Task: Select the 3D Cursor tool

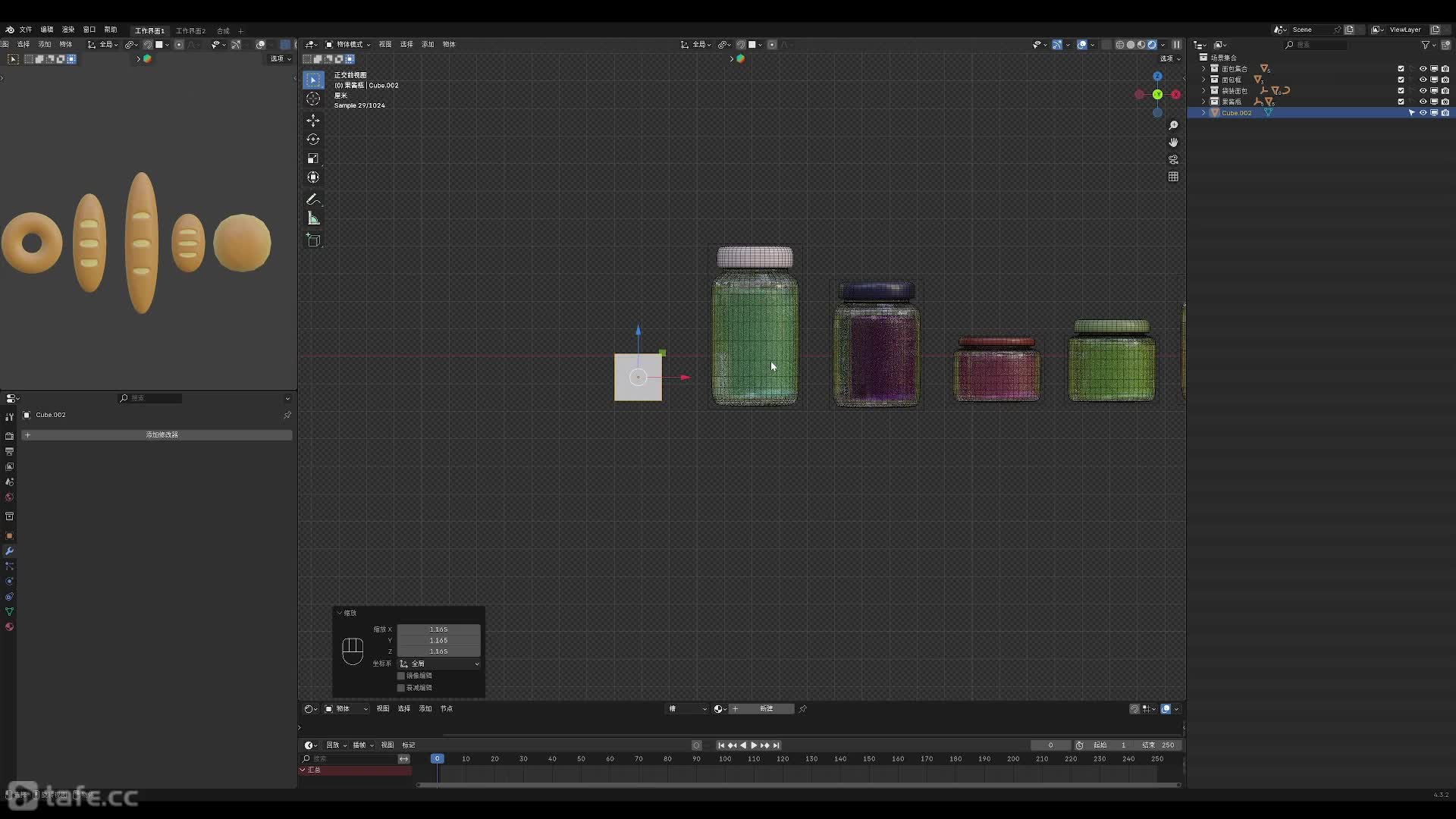Action: click(313, 99)
